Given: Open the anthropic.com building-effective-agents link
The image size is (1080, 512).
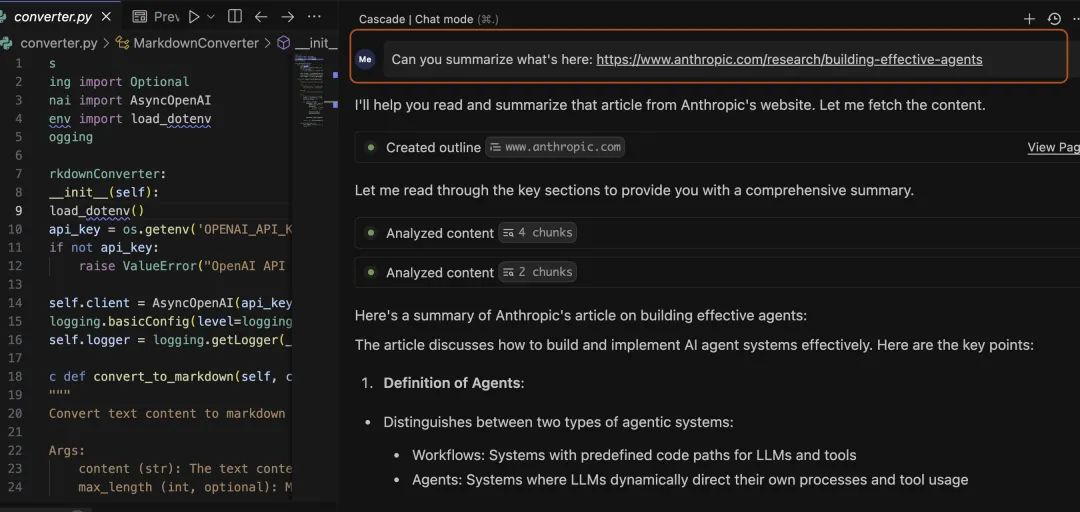Looking at the screenshot, I should tap(789, 59).
